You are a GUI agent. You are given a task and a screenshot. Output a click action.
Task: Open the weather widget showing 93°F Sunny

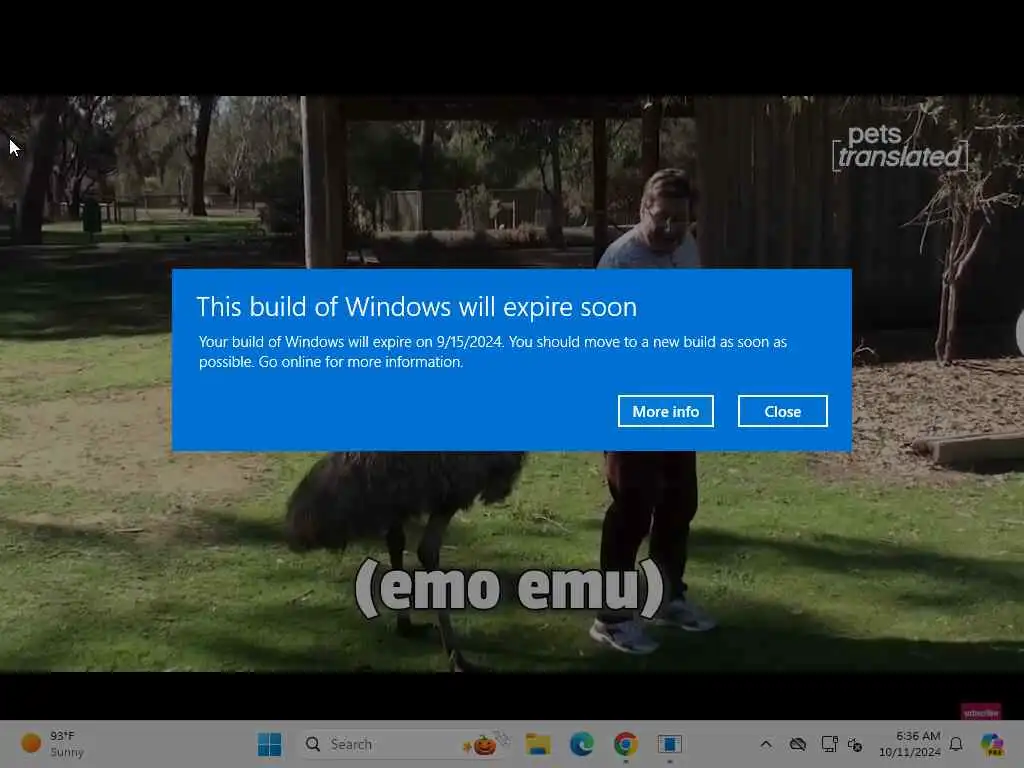[x=52, y=744]
